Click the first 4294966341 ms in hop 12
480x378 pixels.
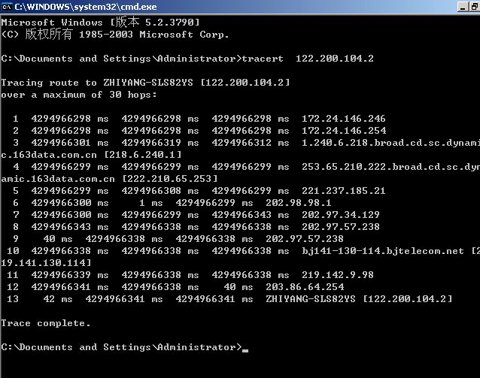70,287
